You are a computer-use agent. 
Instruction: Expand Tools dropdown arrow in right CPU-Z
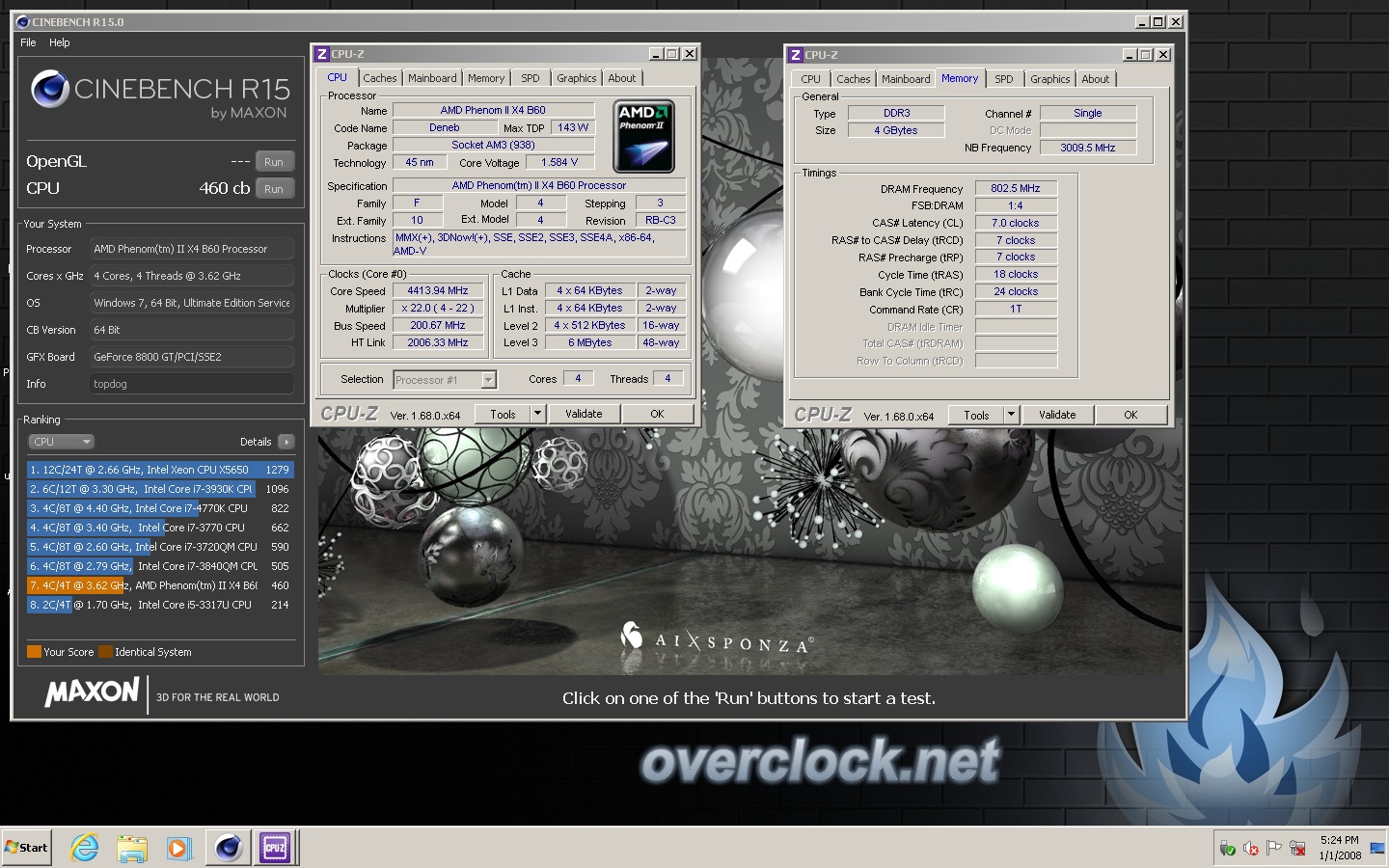pos(1012,415)
